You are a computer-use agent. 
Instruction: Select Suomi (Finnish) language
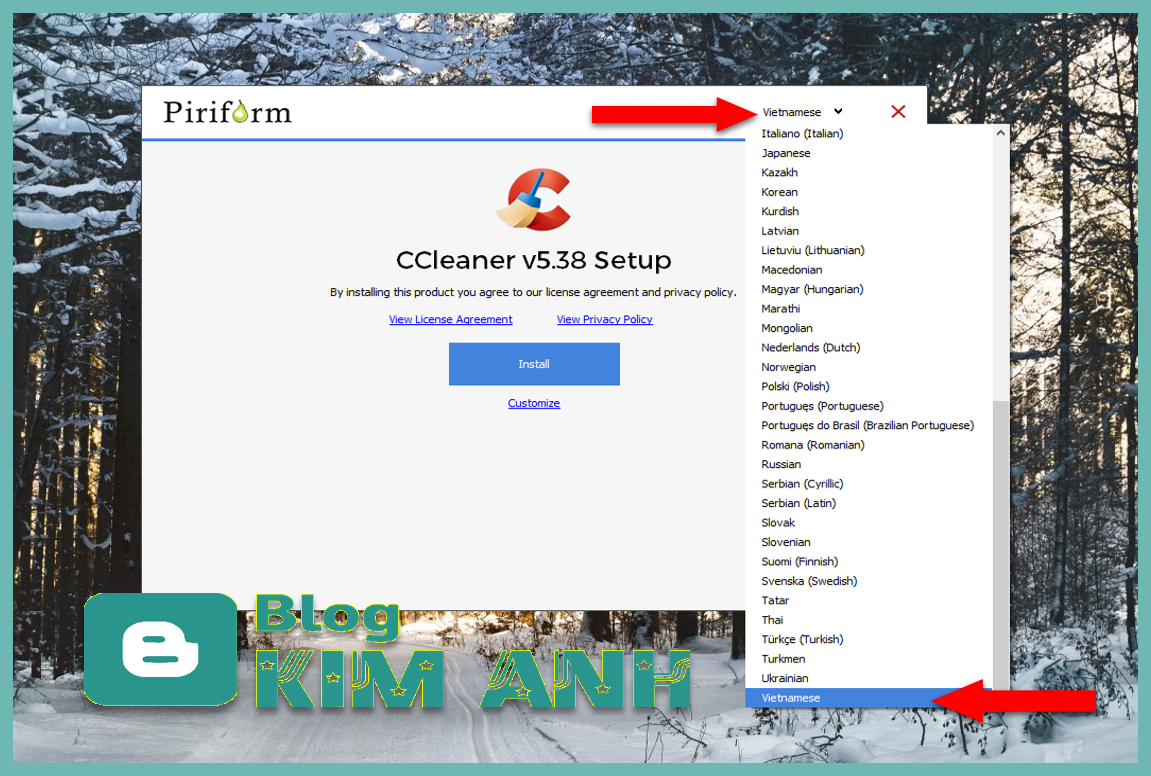tap(869, 562)
